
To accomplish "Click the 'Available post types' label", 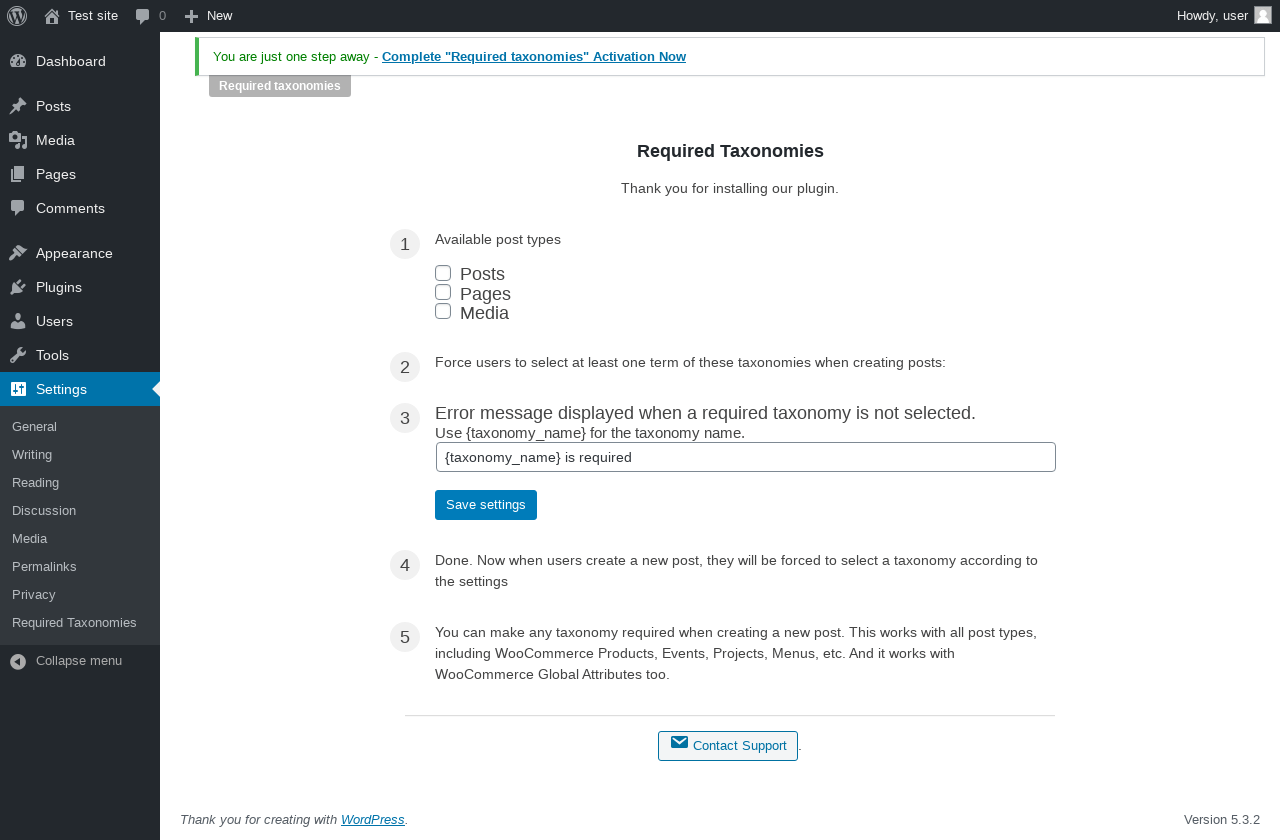I will [498, 239].
